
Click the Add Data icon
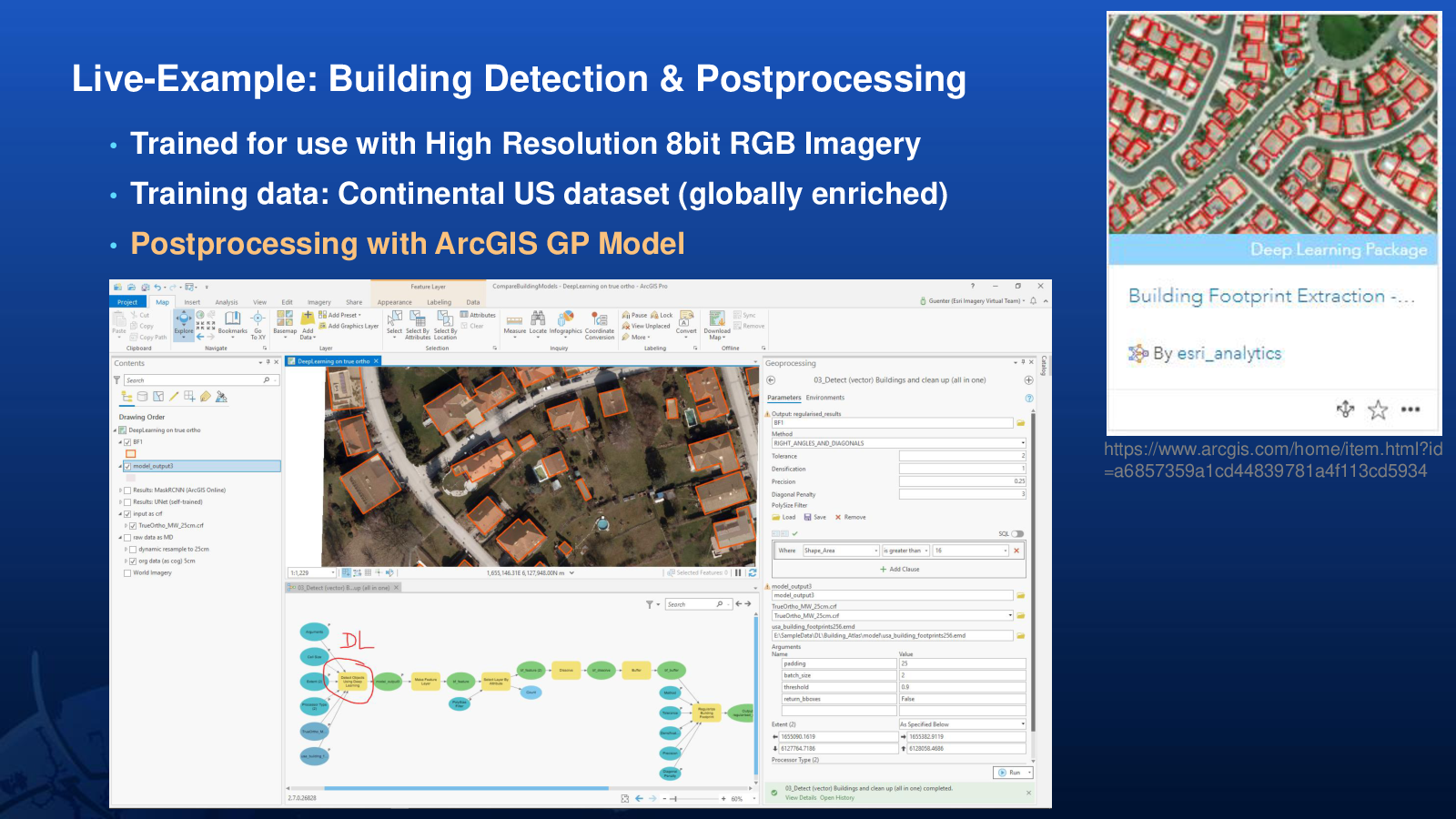[308, 318]
